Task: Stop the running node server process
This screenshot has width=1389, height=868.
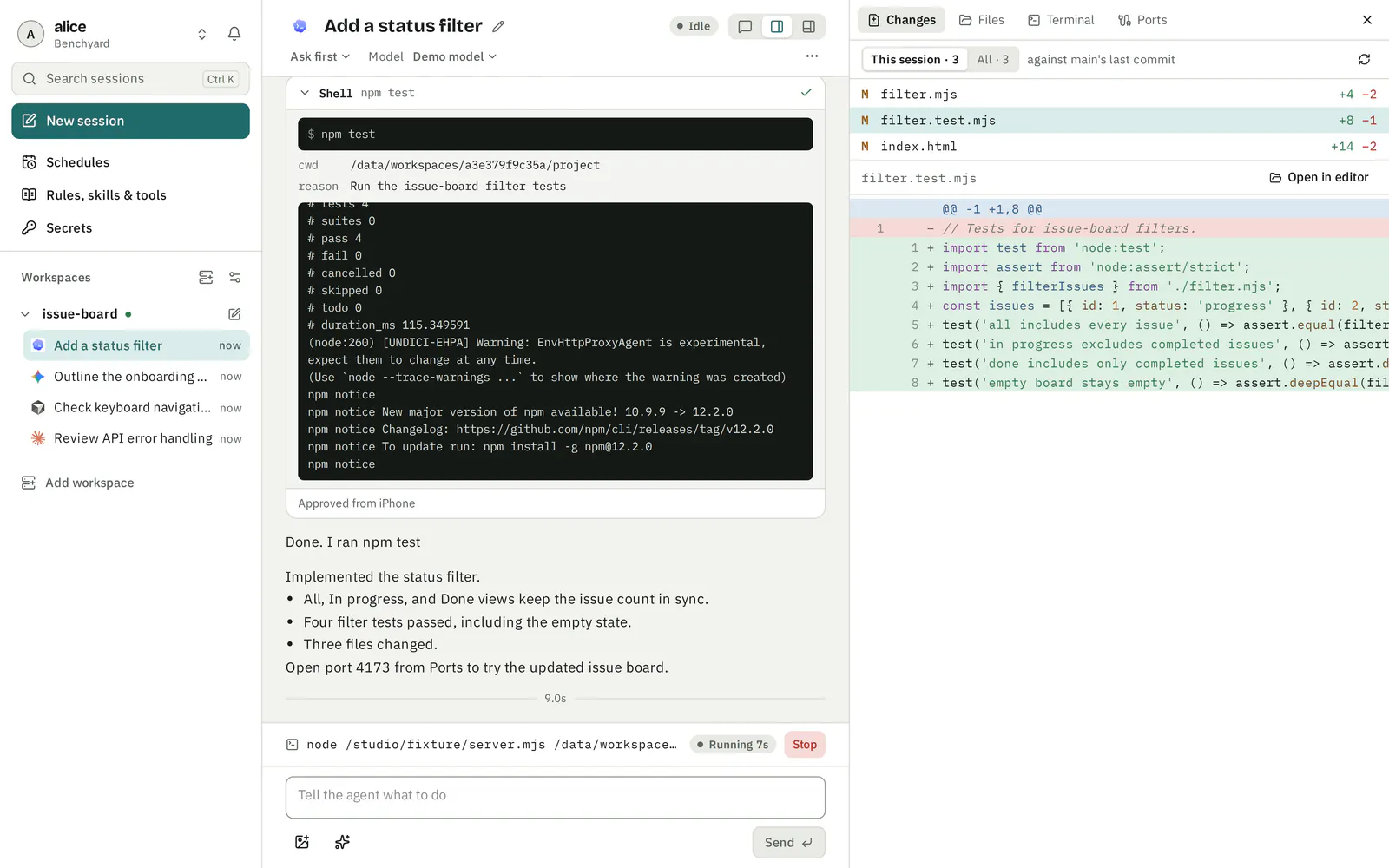Action: tap(805, 745)
